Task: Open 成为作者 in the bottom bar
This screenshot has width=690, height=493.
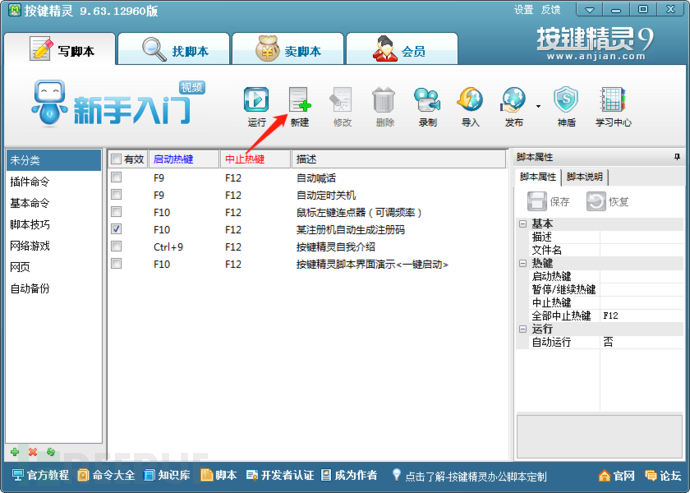Action: click(349, 475)
